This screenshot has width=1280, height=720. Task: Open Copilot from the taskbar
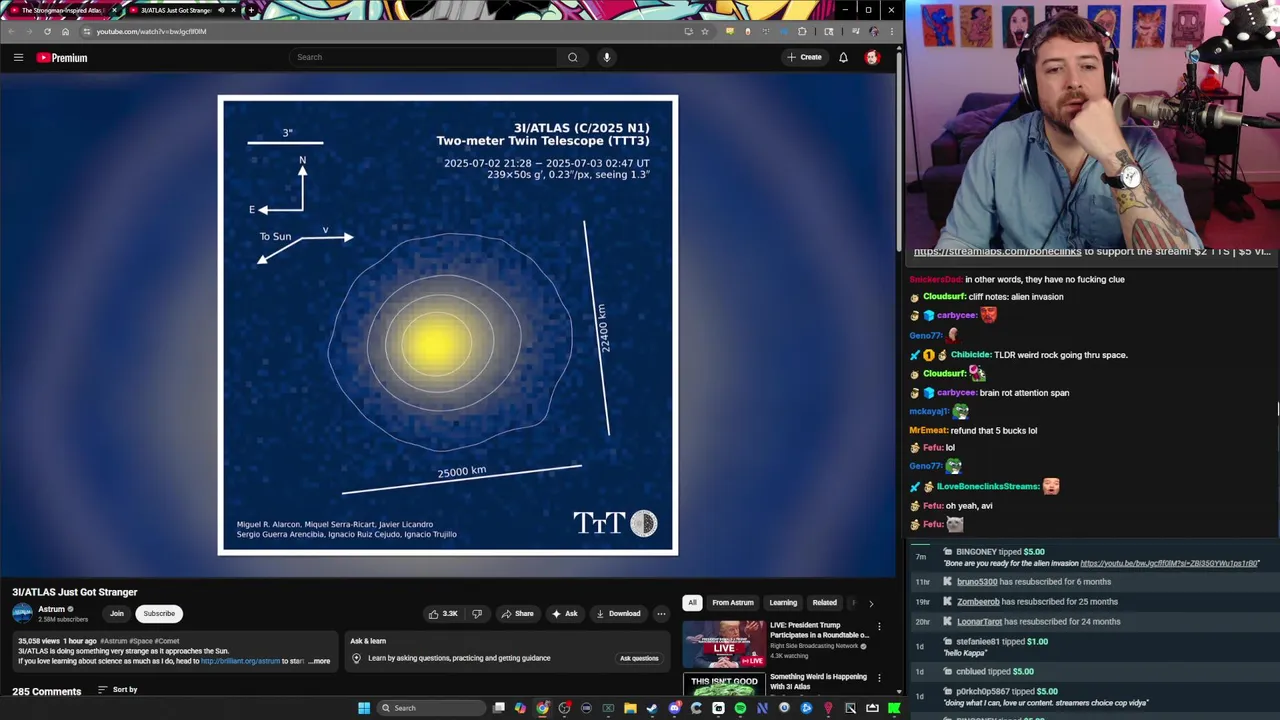(x=520, y=708)
